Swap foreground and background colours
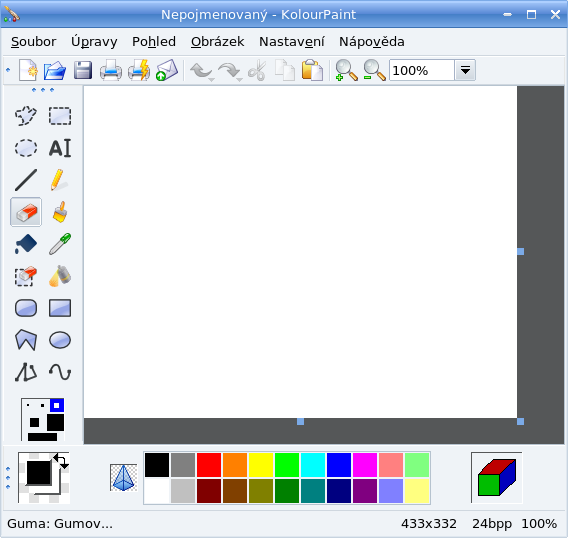The image size is (568, 538). pos(61,461)
